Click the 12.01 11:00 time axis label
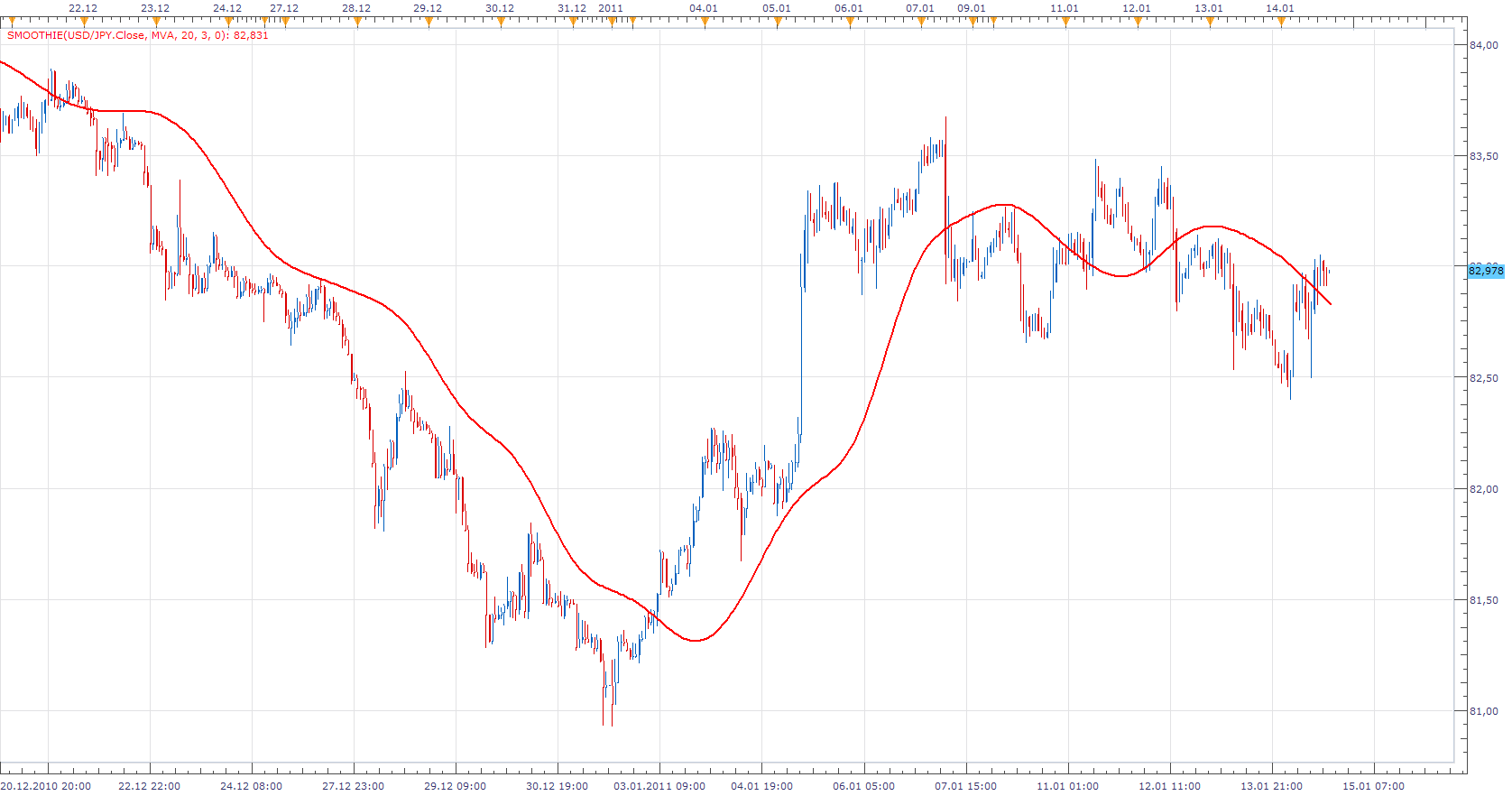 [1169, 786]
